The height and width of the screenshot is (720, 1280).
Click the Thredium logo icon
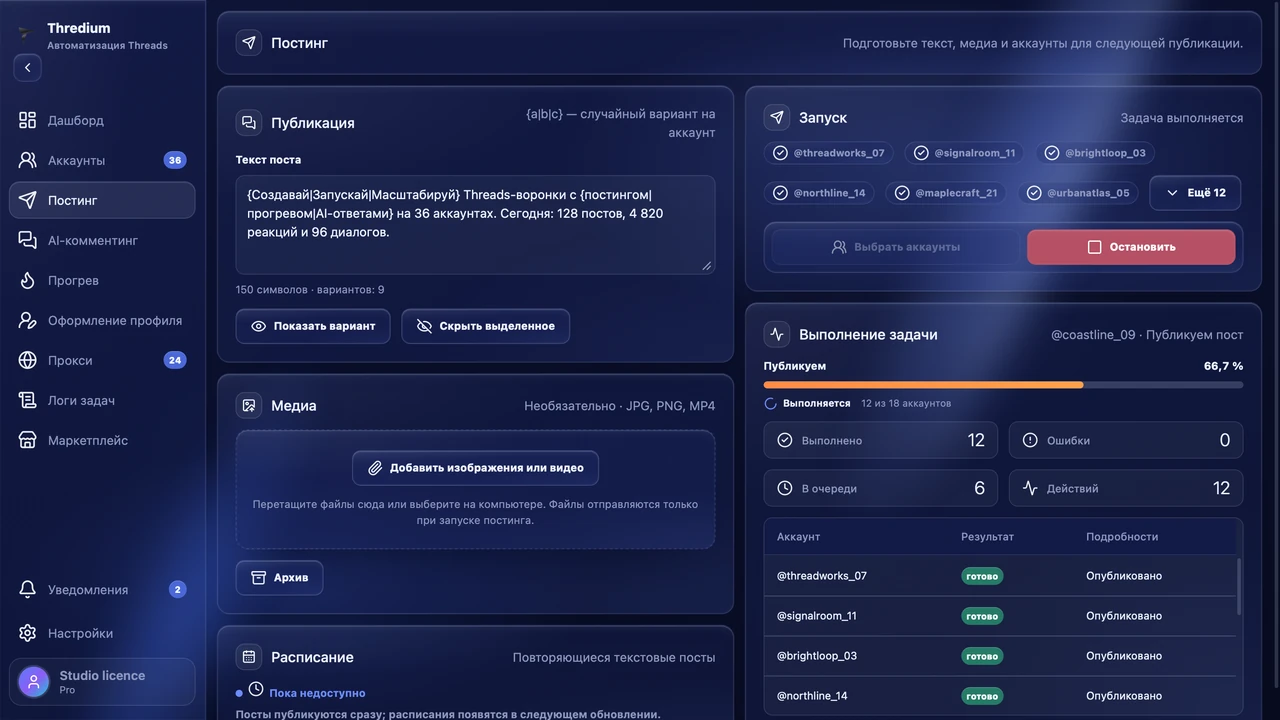tap(25, 32)
